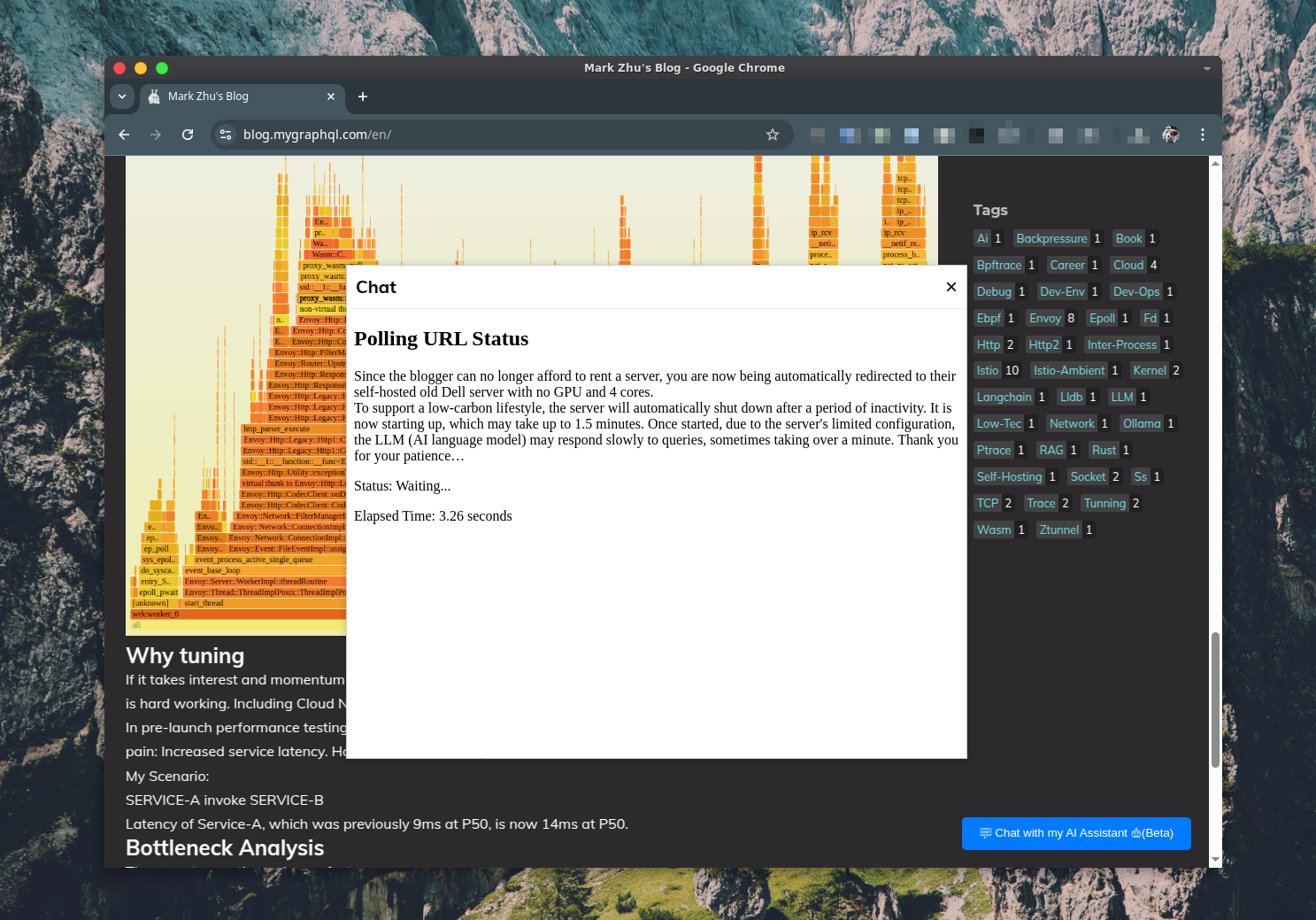The width and height of the screenshot is (1316, 920).
Task: Bookmark this page with the star icon
Action: (772, 135)
